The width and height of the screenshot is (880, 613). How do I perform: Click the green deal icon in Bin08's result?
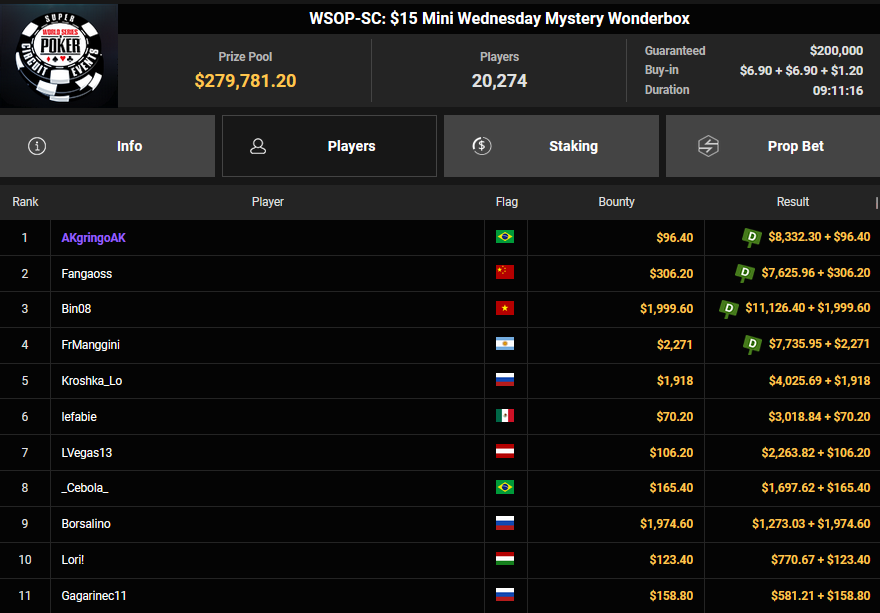[x=729, y=309]
